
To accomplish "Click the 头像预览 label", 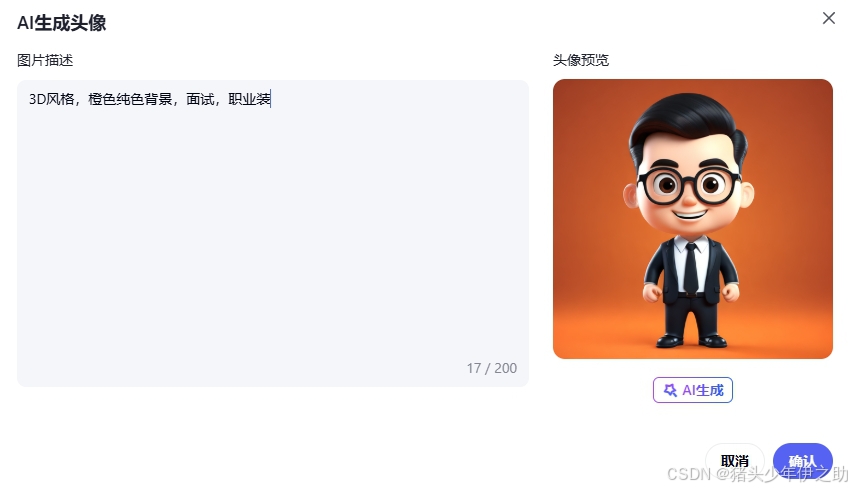I will click(581, 60).
